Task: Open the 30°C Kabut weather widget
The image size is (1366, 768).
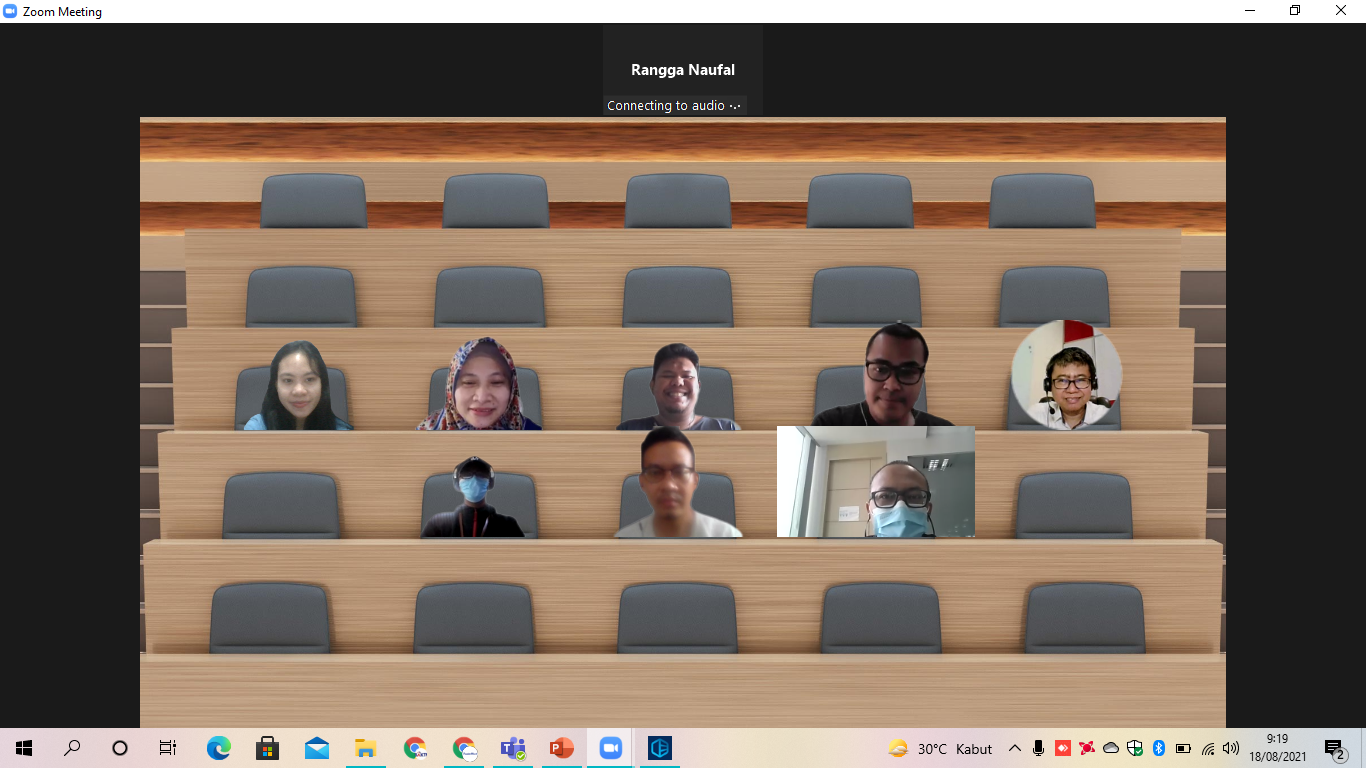Action: [x=940, y=748]
